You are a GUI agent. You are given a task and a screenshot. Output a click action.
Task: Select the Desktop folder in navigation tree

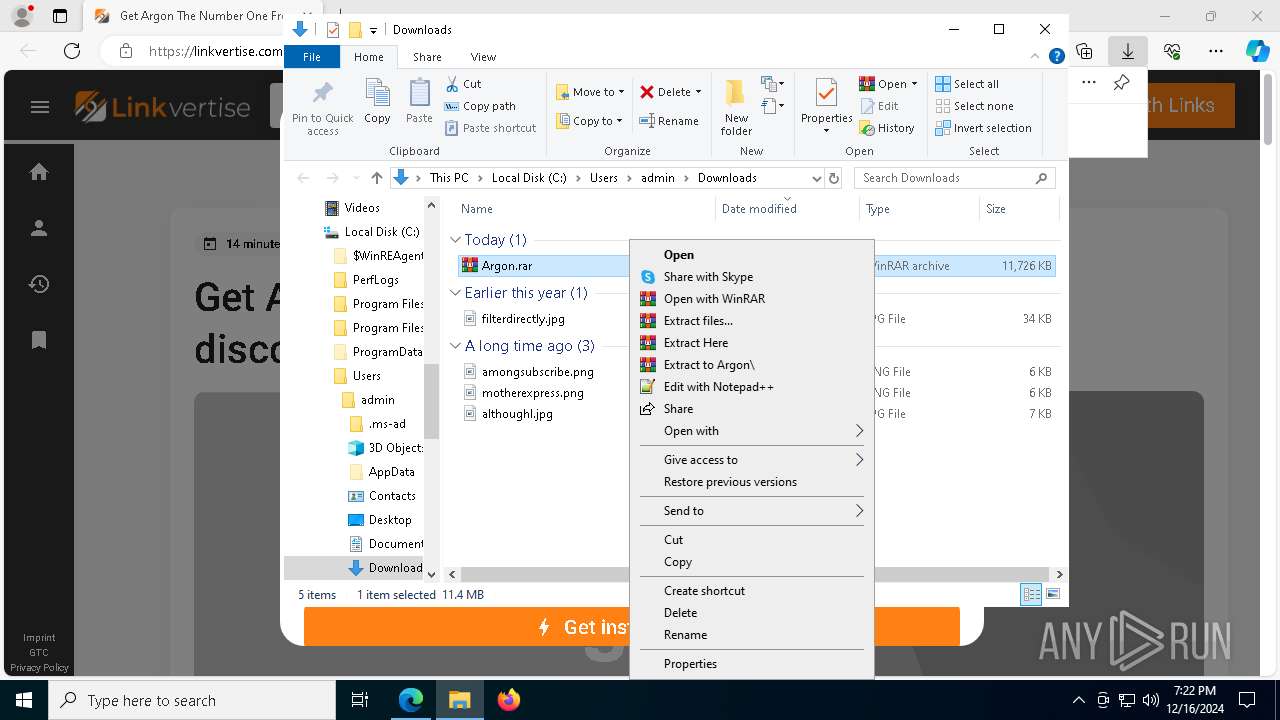pos(390,520)
